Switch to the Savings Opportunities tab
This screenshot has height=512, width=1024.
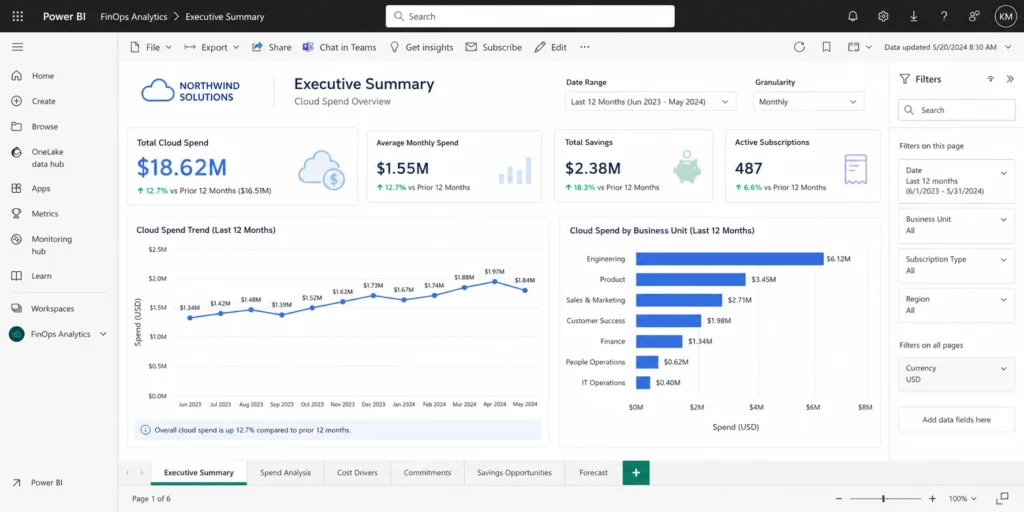point(515,473)
